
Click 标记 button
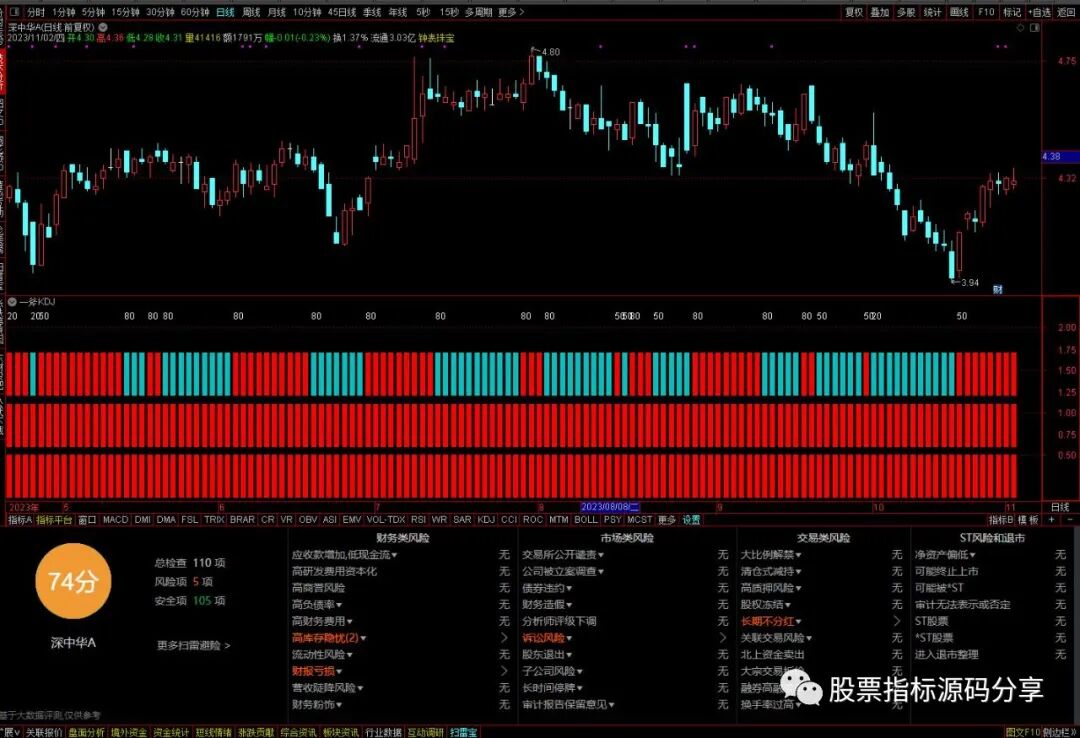[x=1012, y=12]
